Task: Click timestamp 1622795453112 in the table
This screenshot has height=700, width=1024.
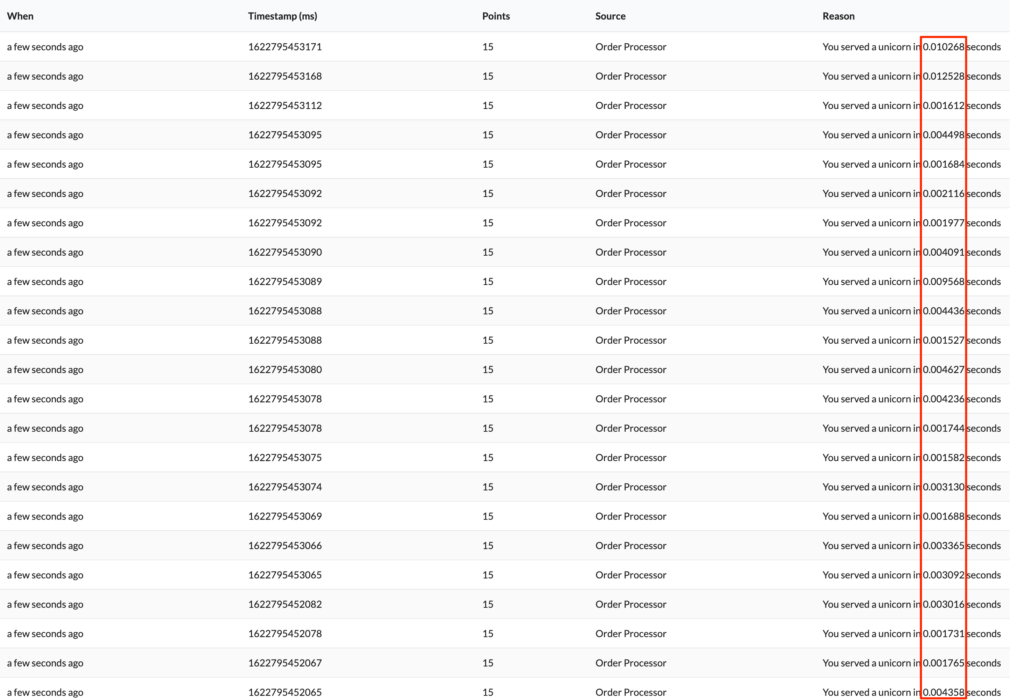Action: point(285,106)
